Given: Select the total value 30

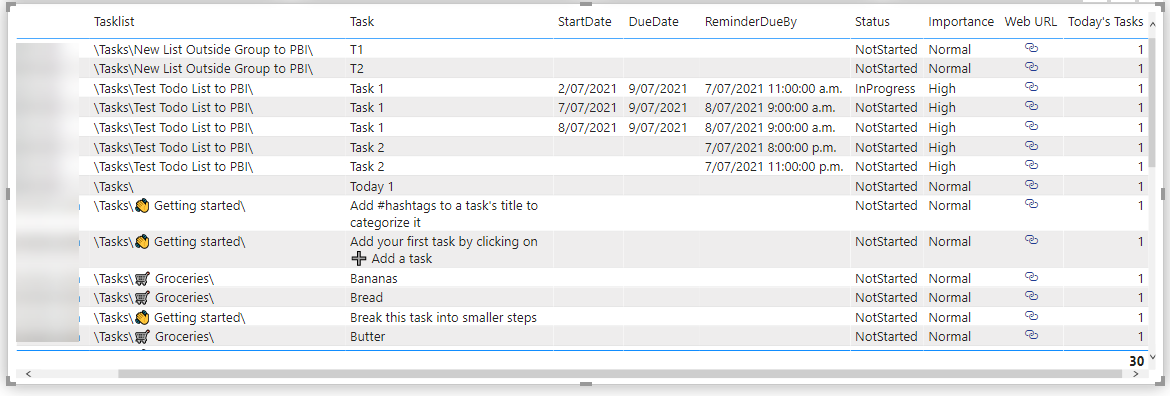Looking at the screenshot, I should 1136,361.
